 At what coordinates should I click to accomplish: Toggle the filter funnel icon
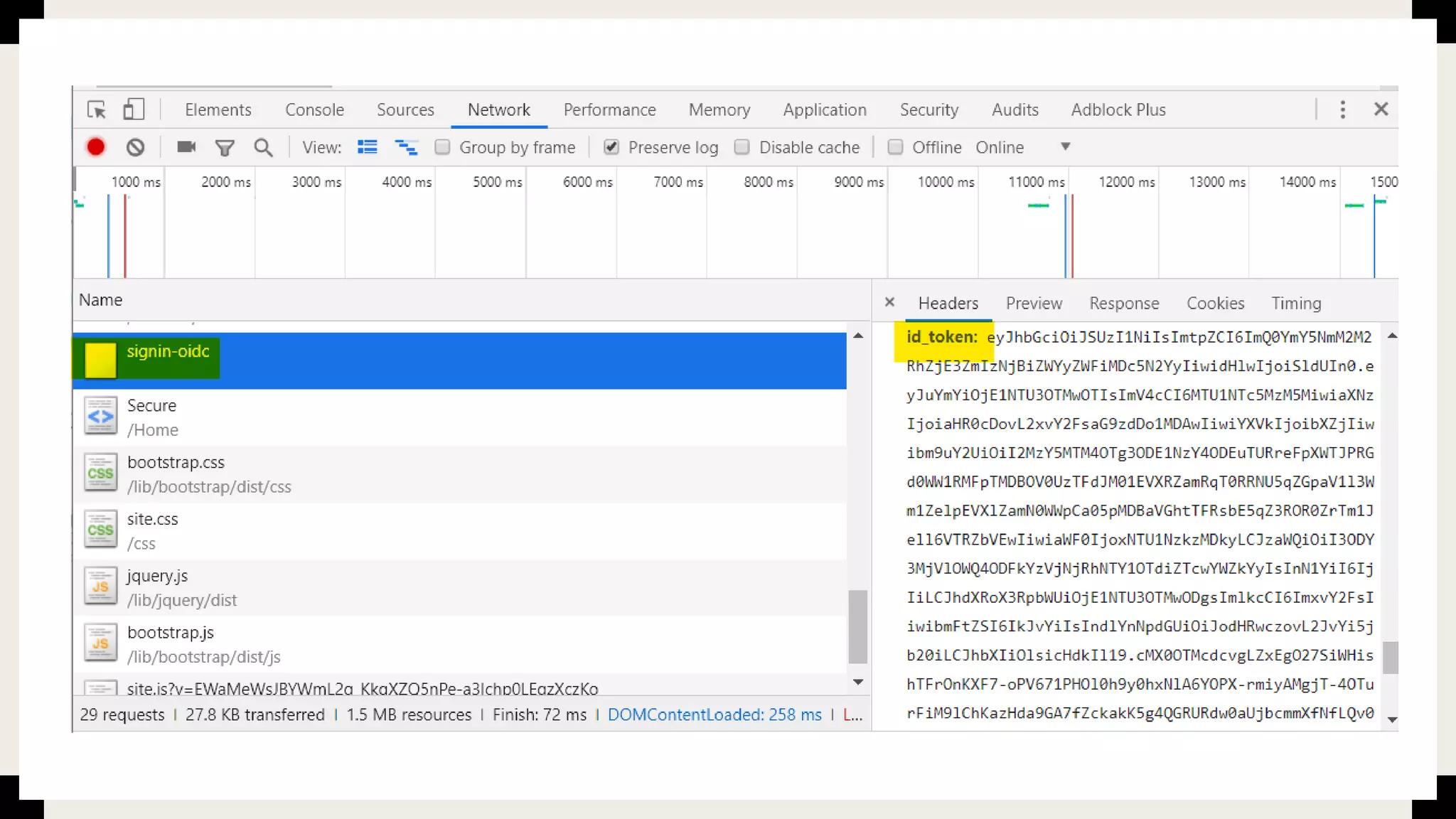pos(225,148)
